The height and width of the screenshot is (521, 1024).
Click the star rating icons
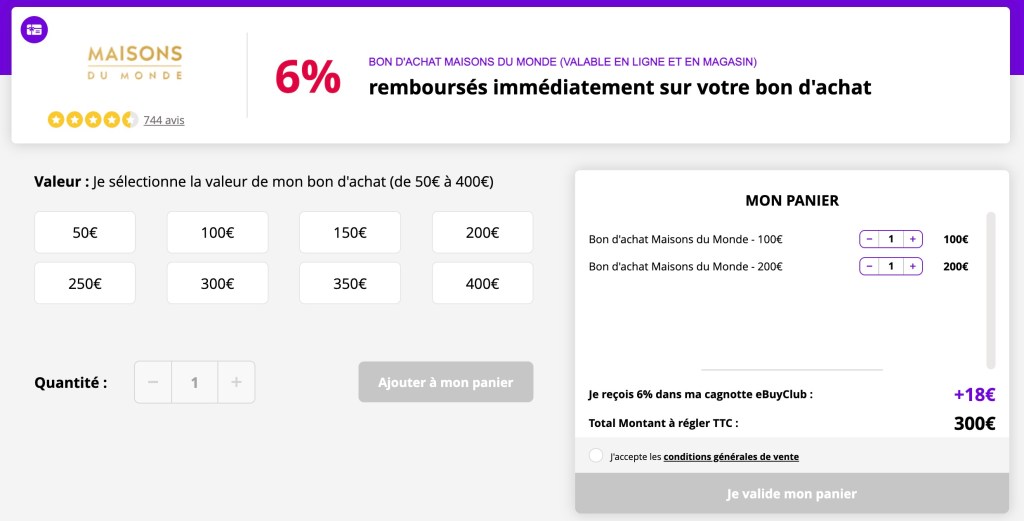click(x=92, y=120)
